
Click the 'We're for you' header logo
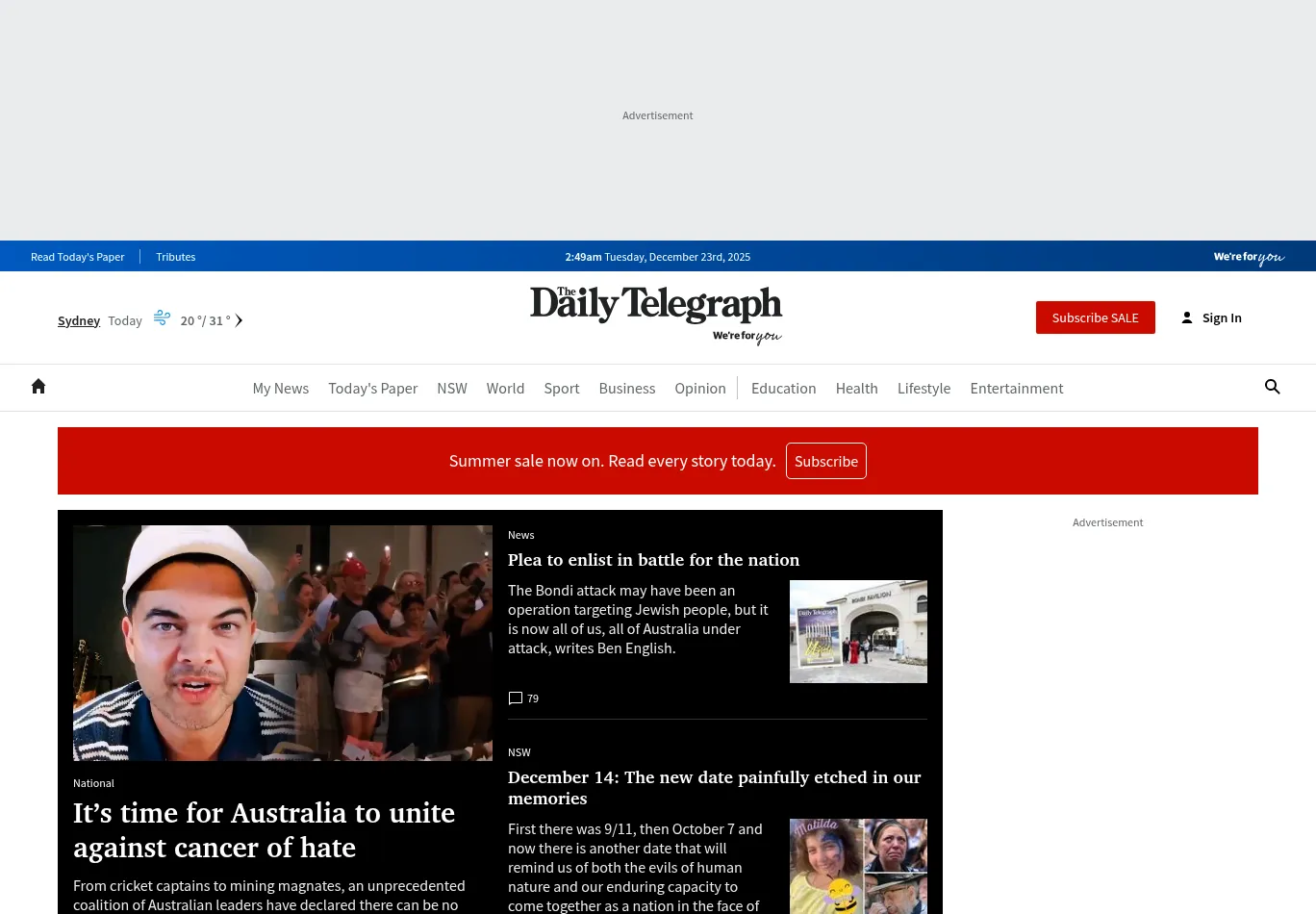pos(1249,257)
